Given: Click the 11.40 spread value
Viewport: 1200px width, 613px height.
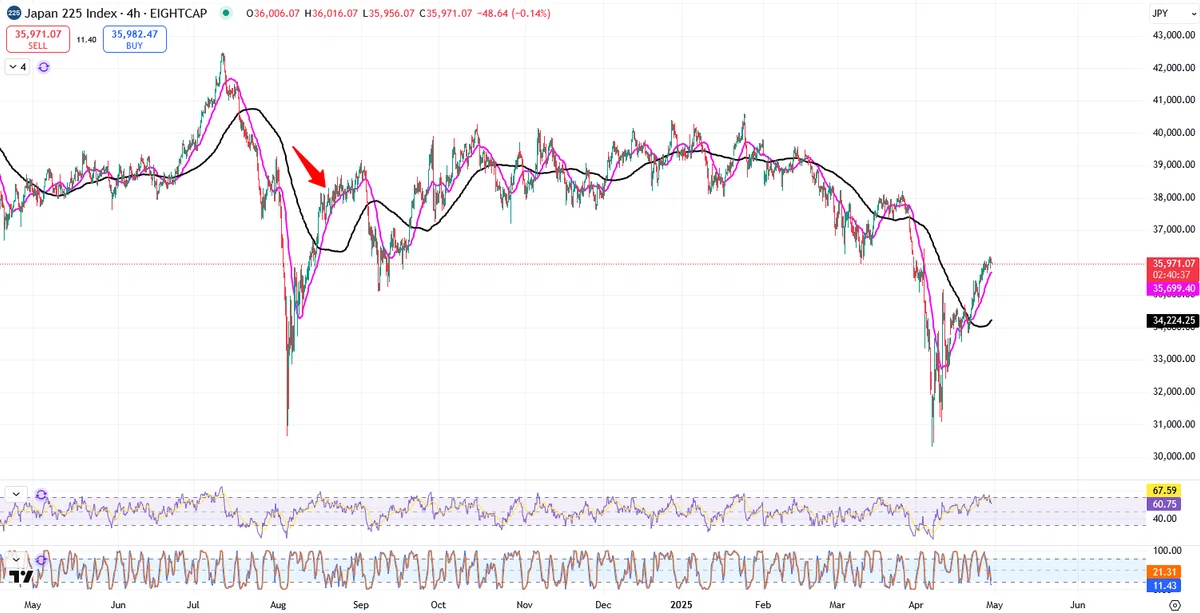Looking at the screenshot, I should 86,39.
